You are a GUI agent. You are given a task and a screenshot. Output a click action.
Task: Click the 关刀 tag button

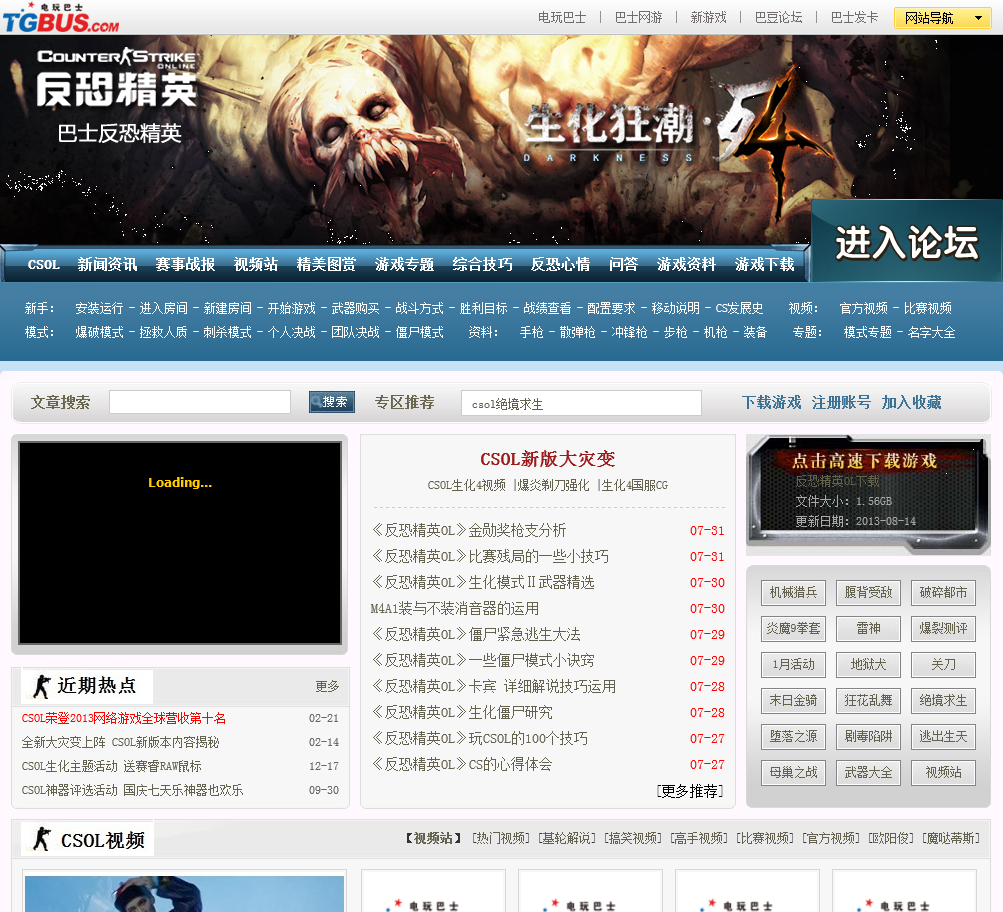click(943, 664)
